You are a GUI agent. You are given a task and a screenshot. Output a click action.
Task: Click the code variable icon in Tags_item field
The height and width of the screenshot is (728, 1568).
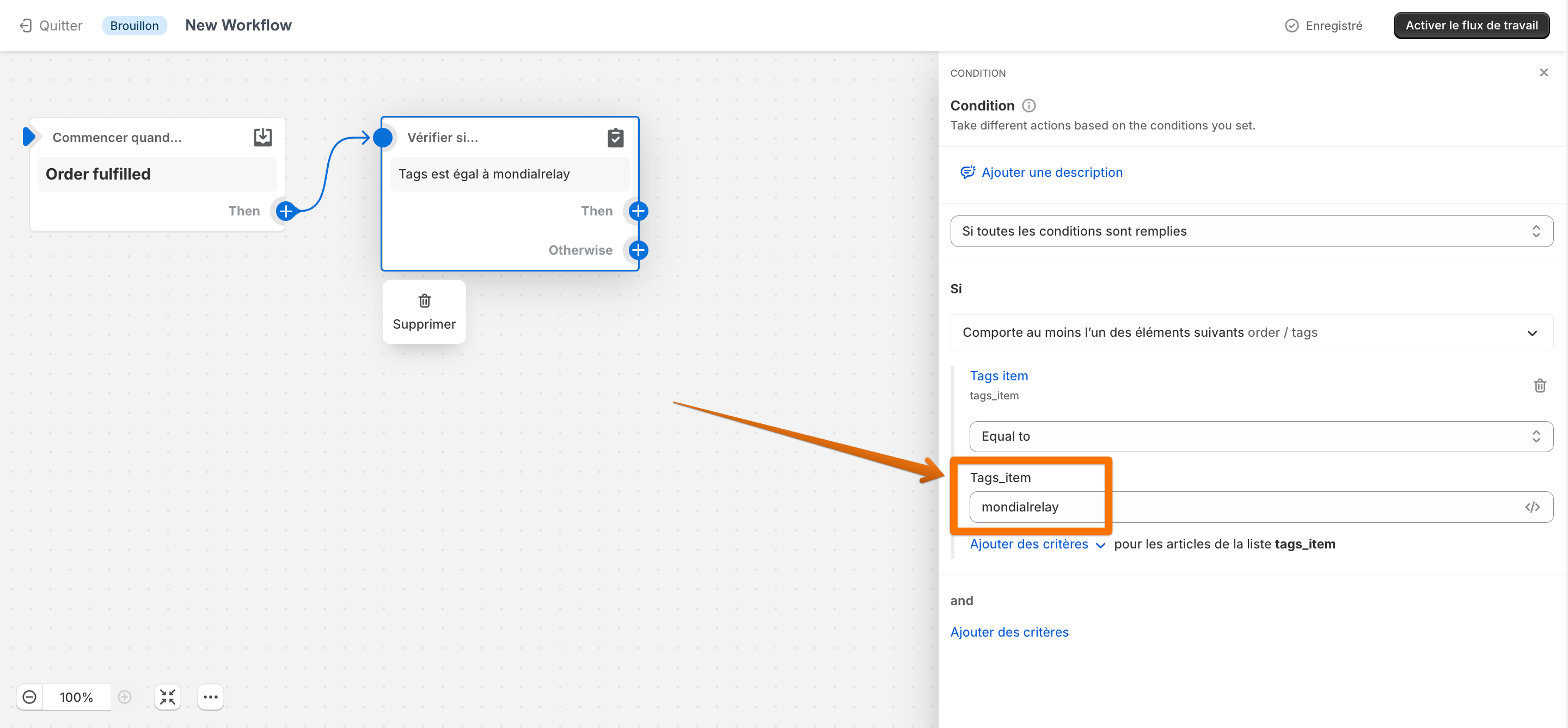click(x=1532, y=507)
